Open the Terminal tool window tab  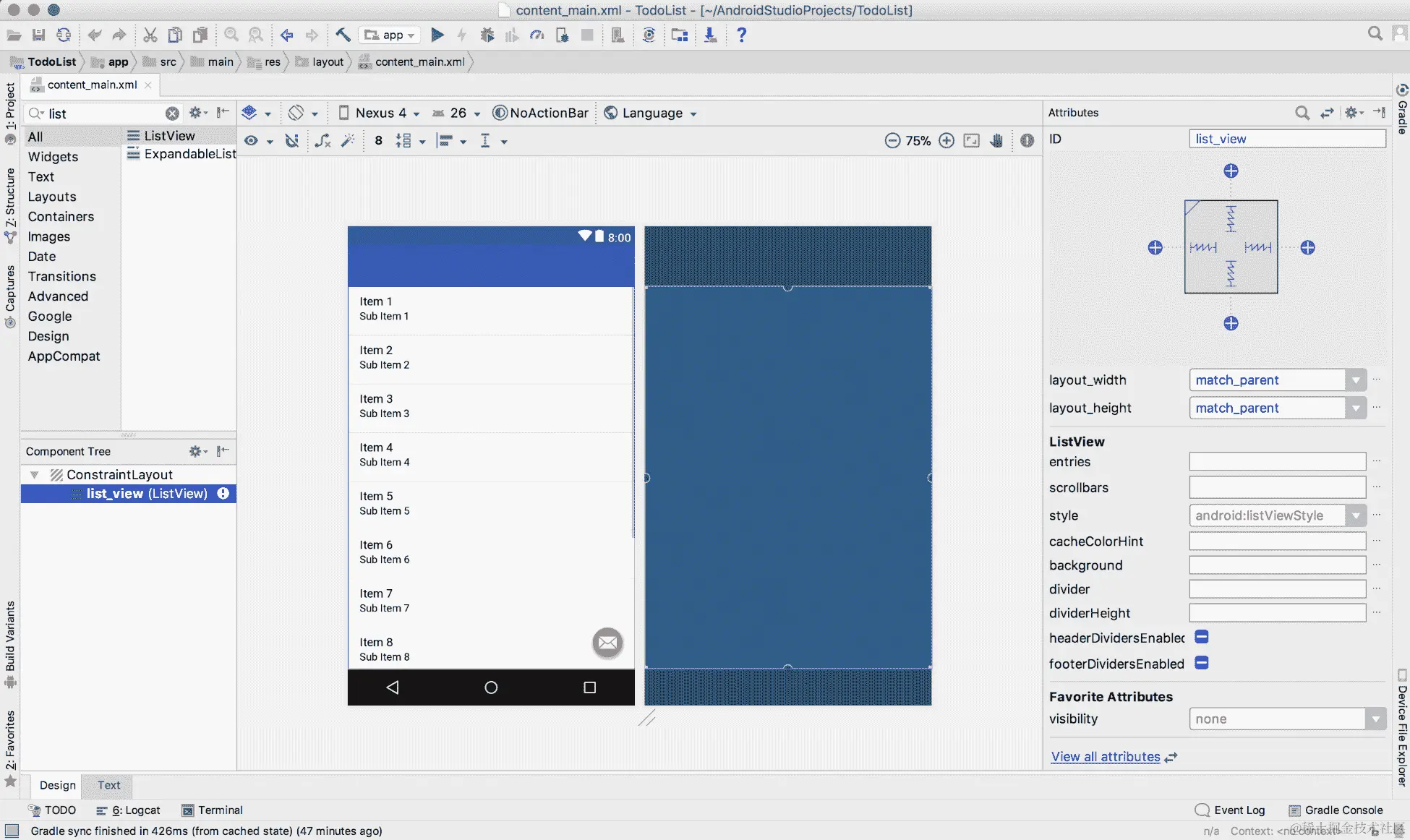213,810
